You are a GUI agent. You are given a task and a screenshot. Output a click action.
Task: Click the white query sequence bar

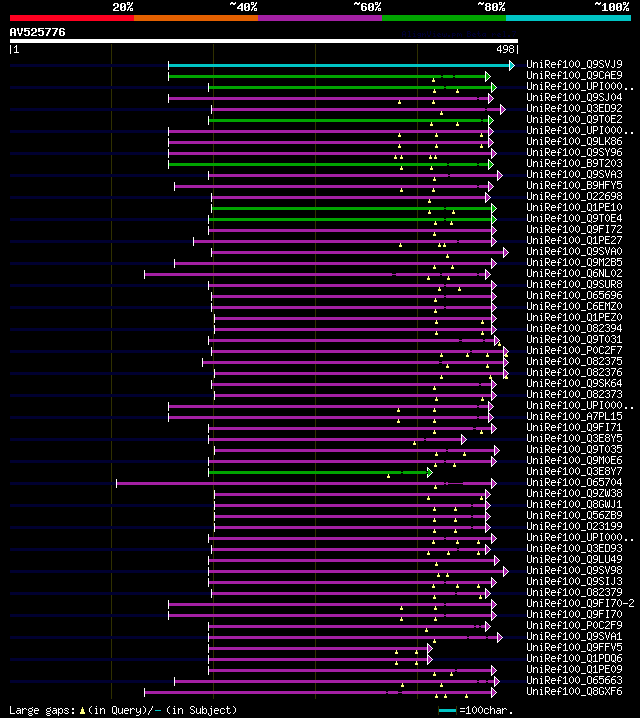tap(264, 41)
